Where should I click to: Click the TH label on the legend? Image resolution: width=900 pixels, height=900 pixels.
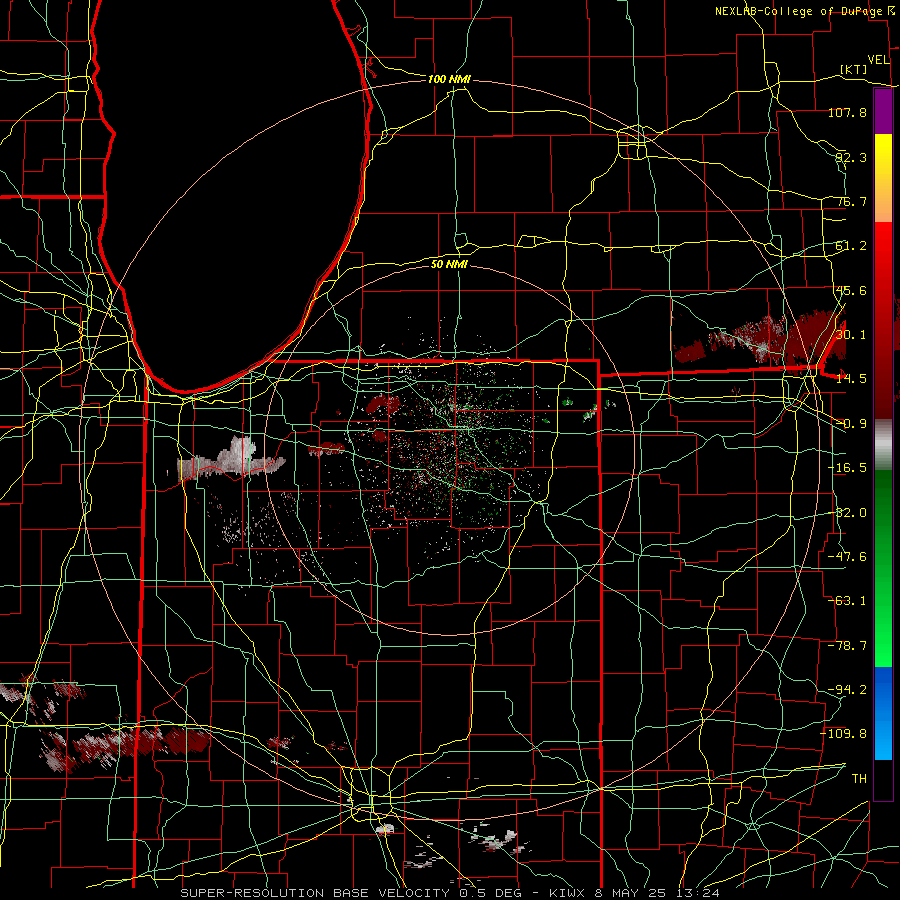pyautogui.click(x=859, y=778)
